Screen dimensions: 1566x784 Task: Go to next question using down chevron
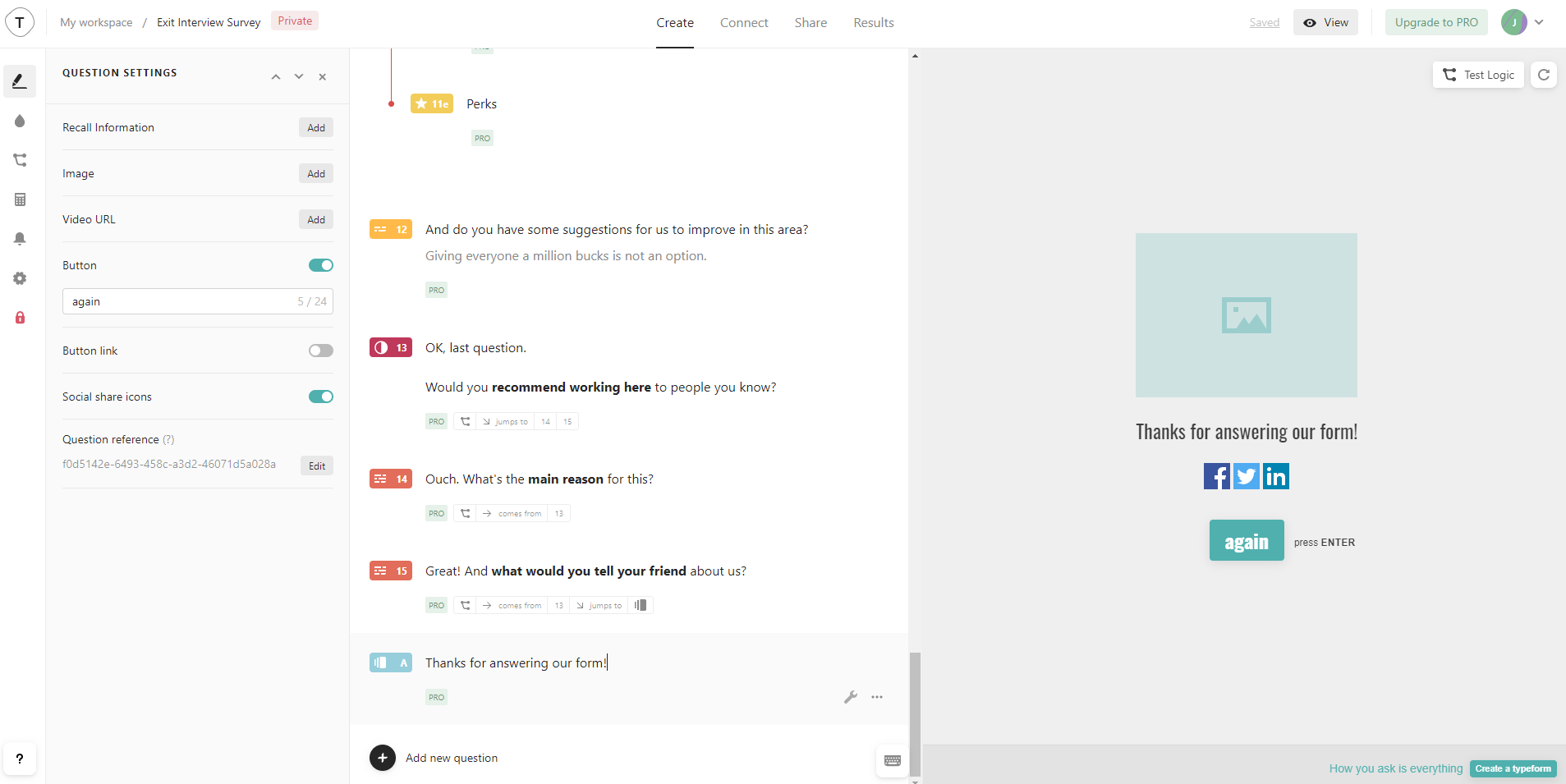coord(299,77)
